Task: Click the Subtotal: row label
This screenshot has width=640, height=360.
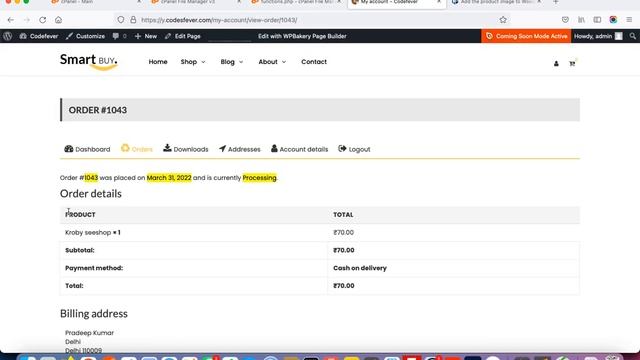Action: point(80,250)
